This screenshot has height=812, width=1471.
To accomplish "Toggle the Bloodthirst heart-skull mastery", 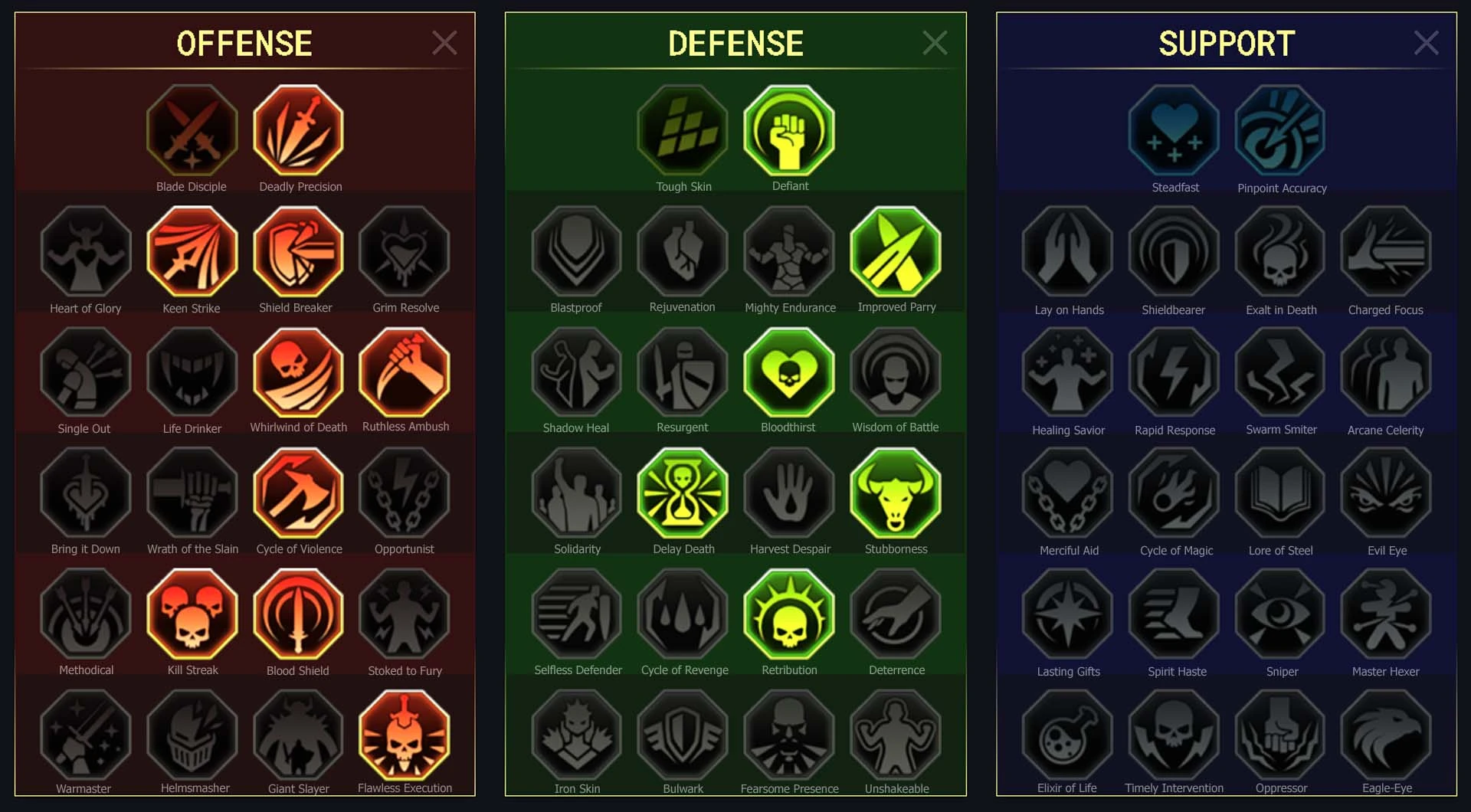I will tap(789, 372).
